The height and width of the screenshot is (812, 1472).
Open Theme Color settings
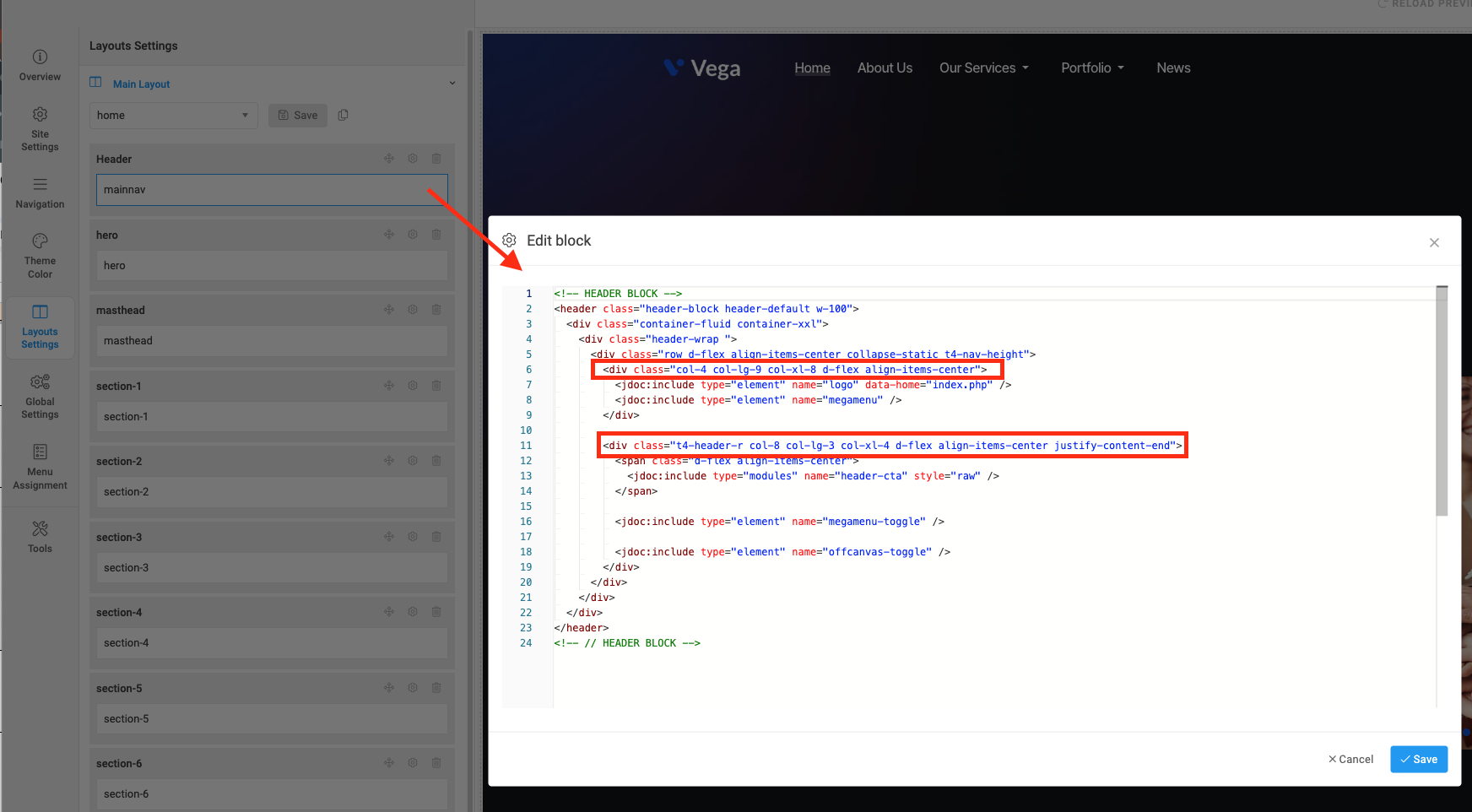pos(40,256)
